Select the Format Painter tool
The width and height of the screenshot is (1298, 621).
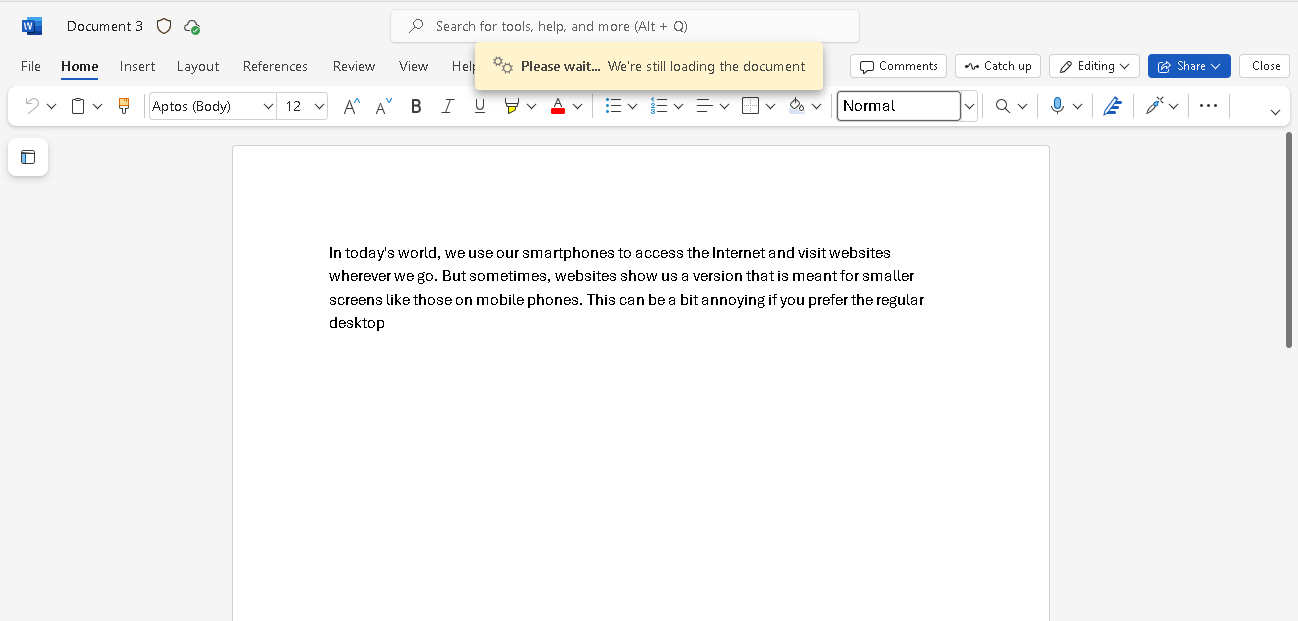click(x=124, y=105)
